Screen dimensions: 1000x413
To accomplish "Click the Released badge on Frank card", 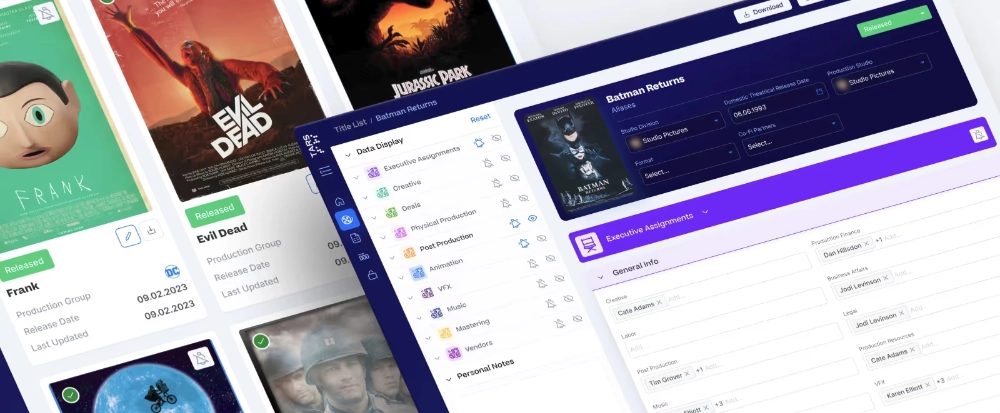I will coord(26,265).
